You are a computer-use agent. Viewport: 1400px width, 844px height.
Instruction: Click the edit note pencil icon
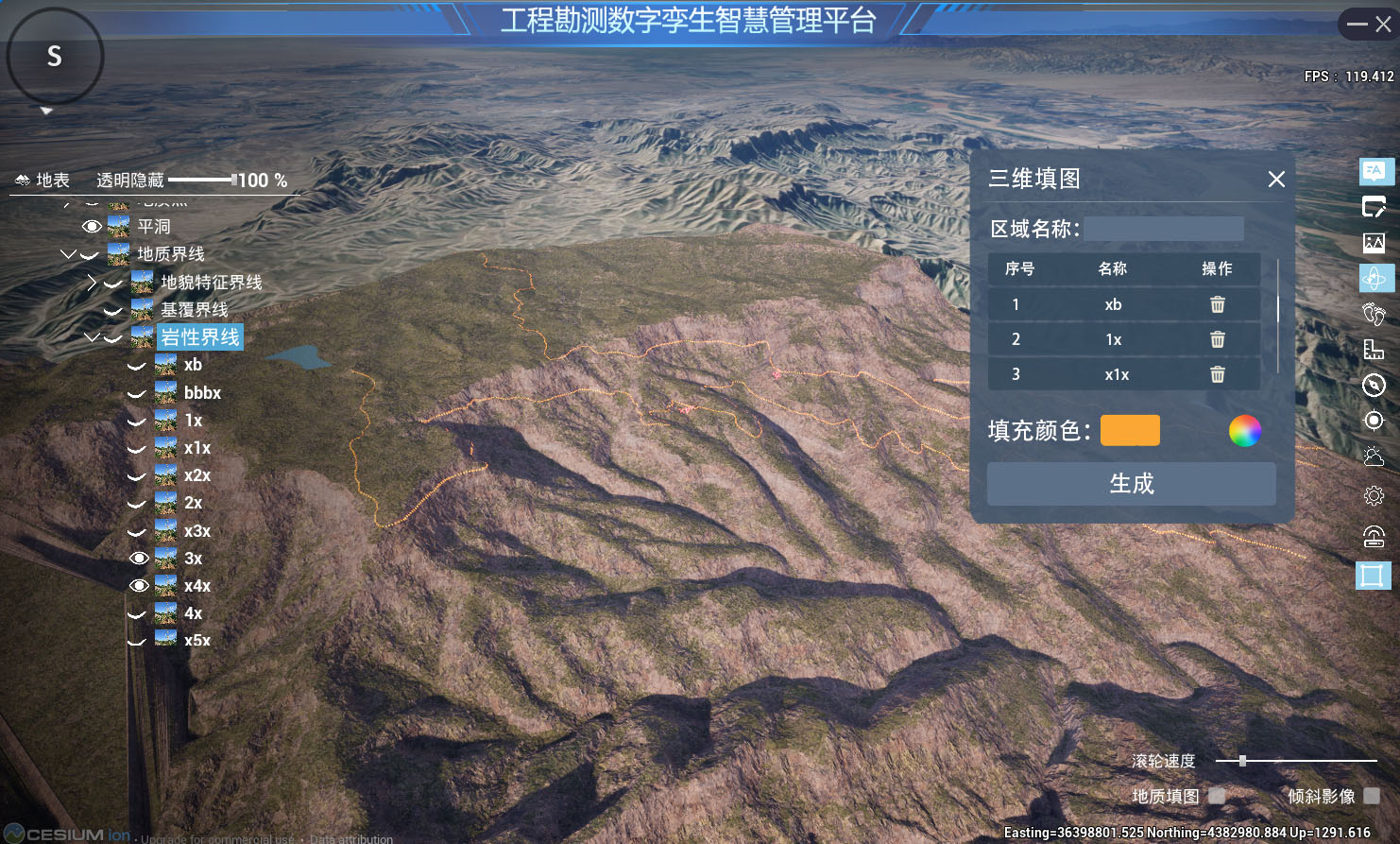pos(1374,207)
